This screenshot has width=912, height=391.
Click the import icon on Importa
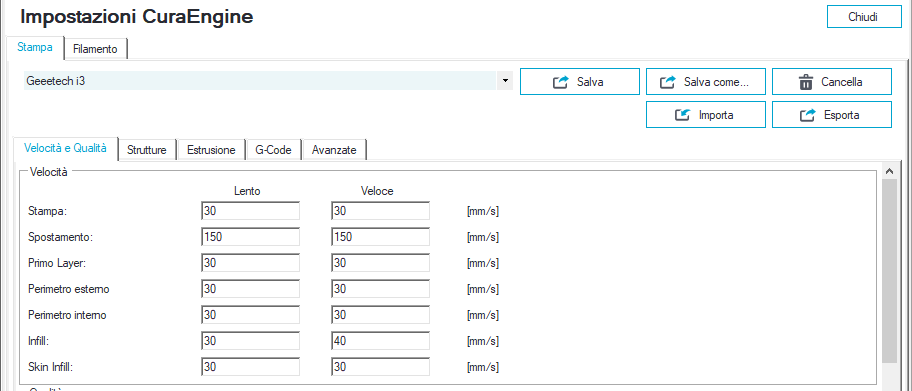(682, 115)
